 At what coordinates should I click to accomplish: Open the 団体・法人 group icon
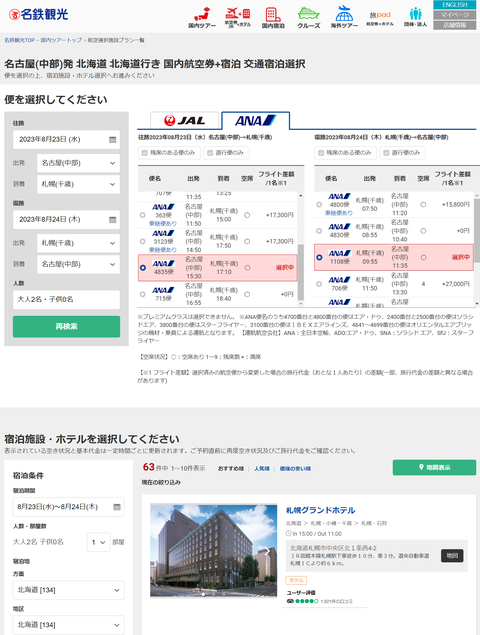pos(415,17)
